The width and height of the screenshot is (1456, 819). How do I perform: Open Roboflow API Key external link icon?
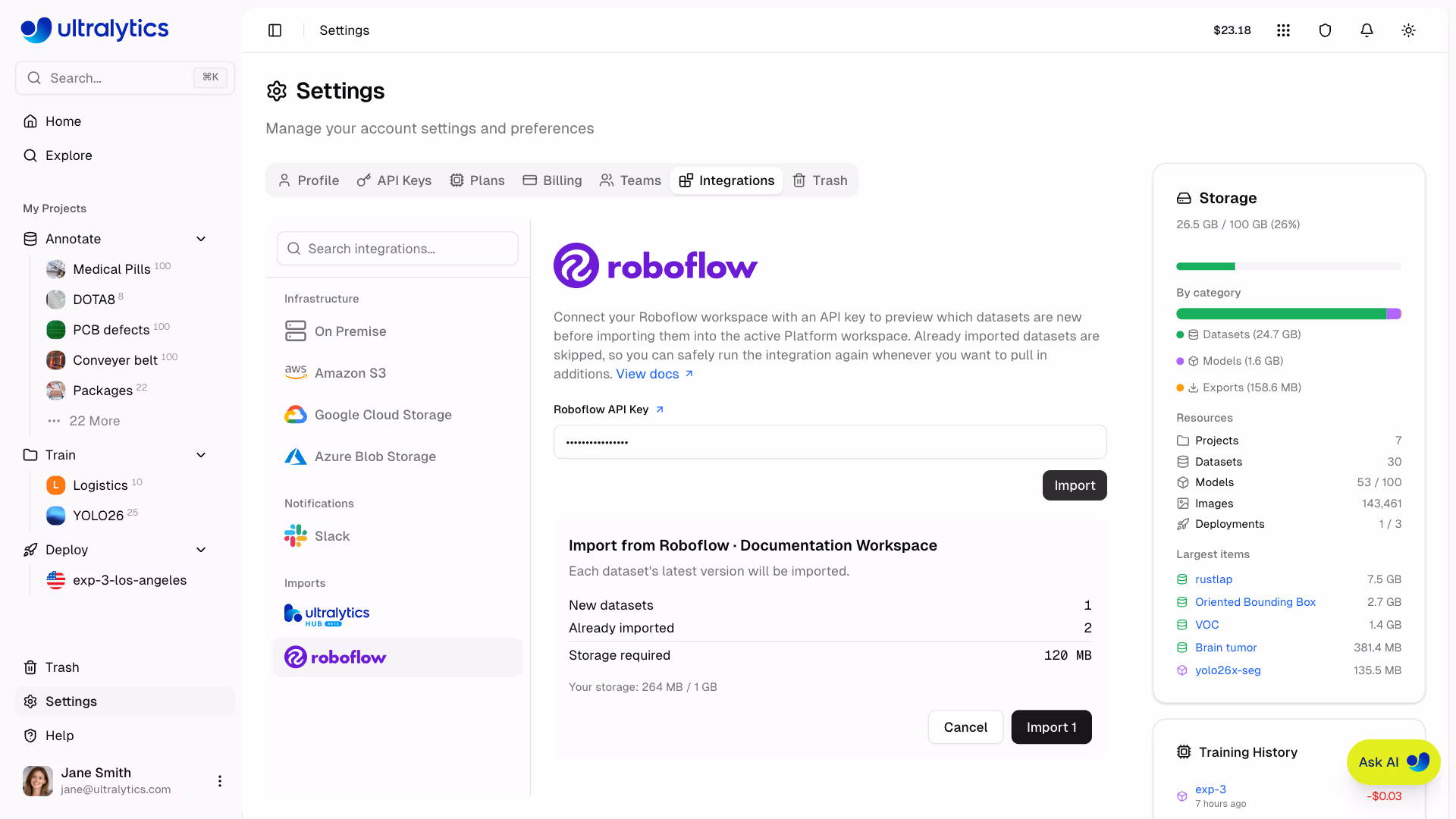coord(660,409)
